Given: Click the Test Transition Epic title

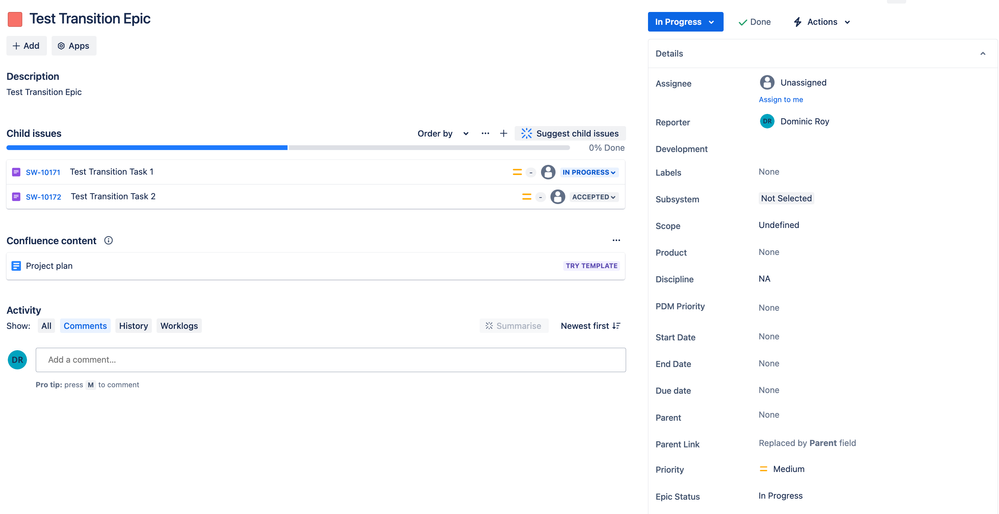Looking at the screenshot, I should 90,19.
